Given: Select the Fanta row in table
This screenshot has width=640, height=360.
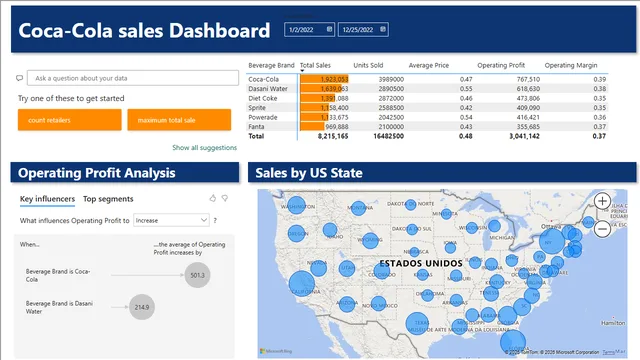Looking at the screenshot, I should point(427,127).
